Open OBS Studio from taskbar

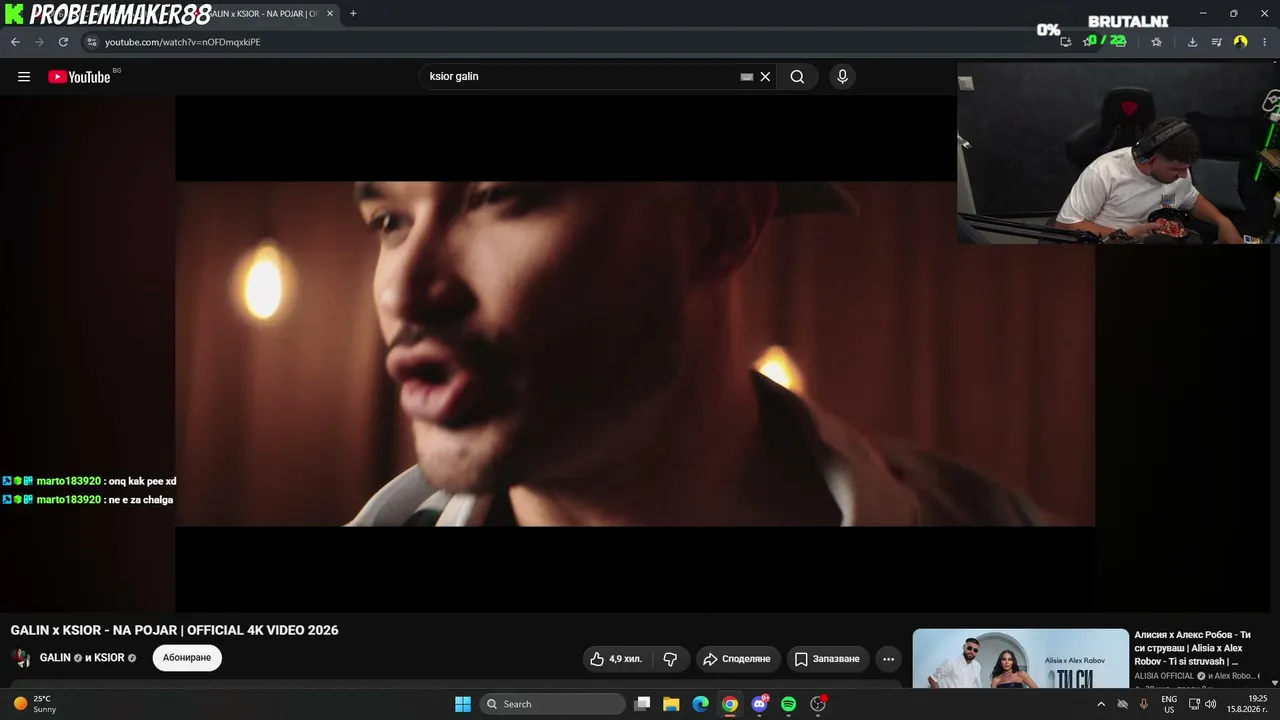(x=818, y=704)
